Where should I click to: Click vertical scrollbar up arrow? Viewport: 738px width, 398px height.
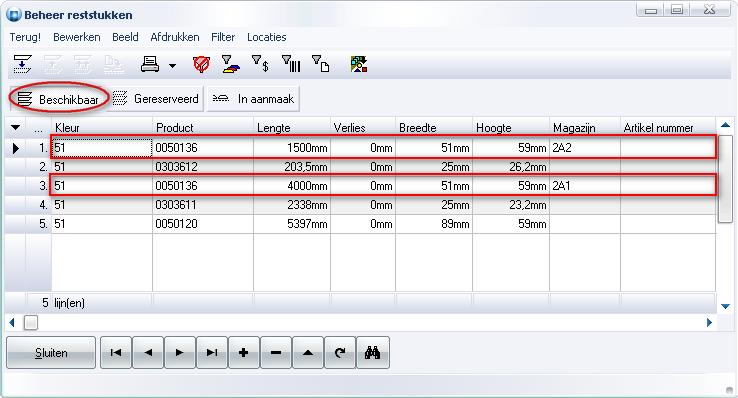click(x=725, y=125)
